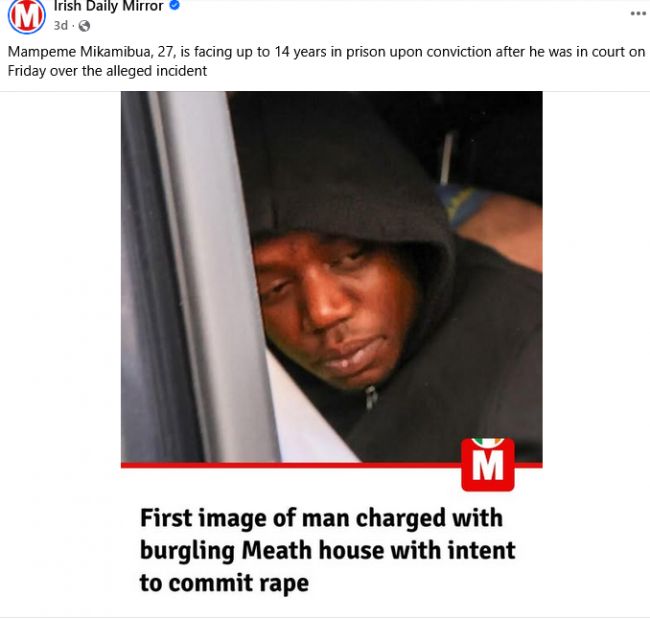650x619 pixels.
Task: Open the article photo of hooded man
Action: pos(331,277)
